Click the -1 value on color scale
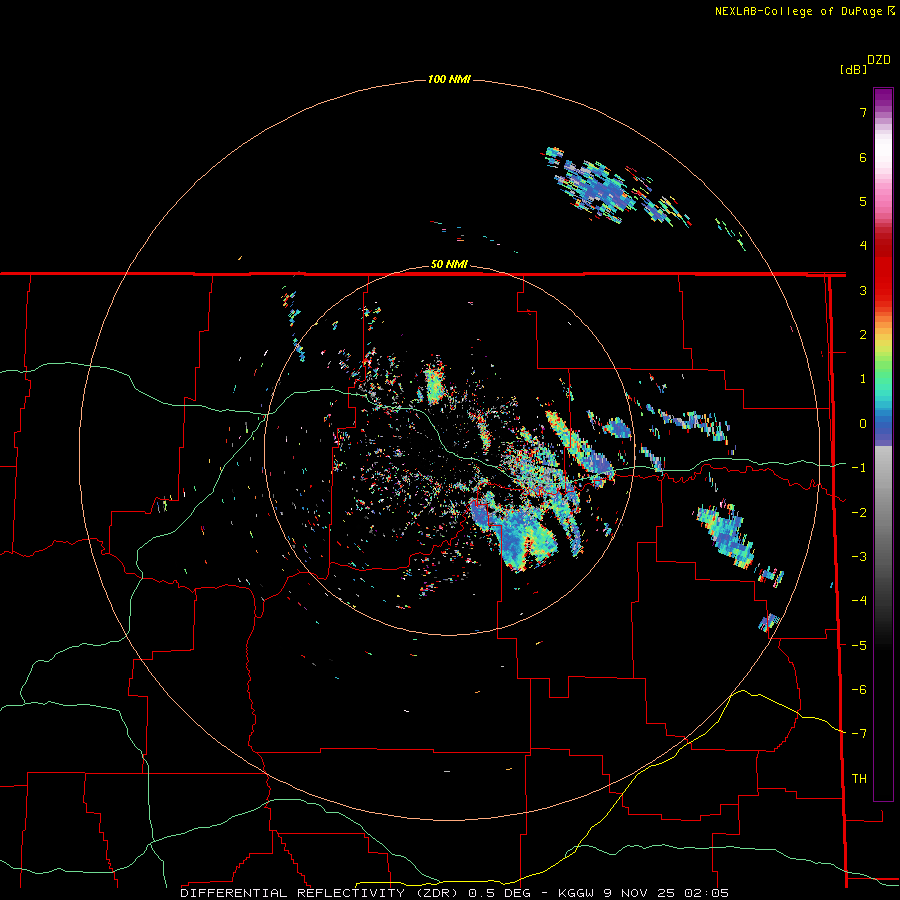Viewport: 900px width, 900px height. pyautogui.click(x=859, y=468)
